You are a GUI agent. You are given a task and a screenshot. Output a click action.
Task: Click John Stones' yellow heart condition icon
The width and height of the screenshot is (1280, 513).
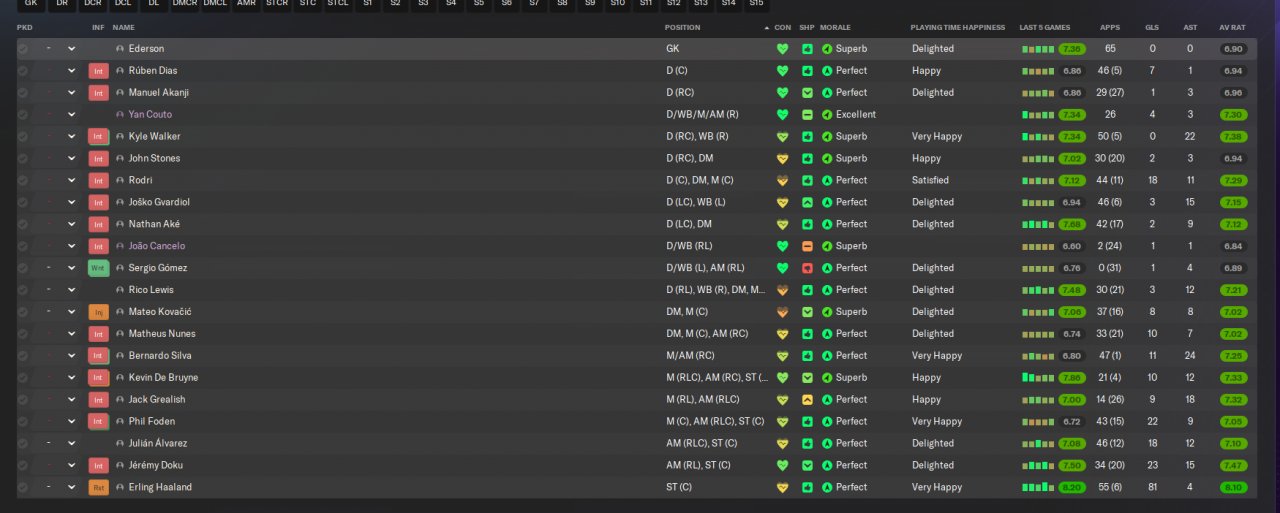coord(782,158)
